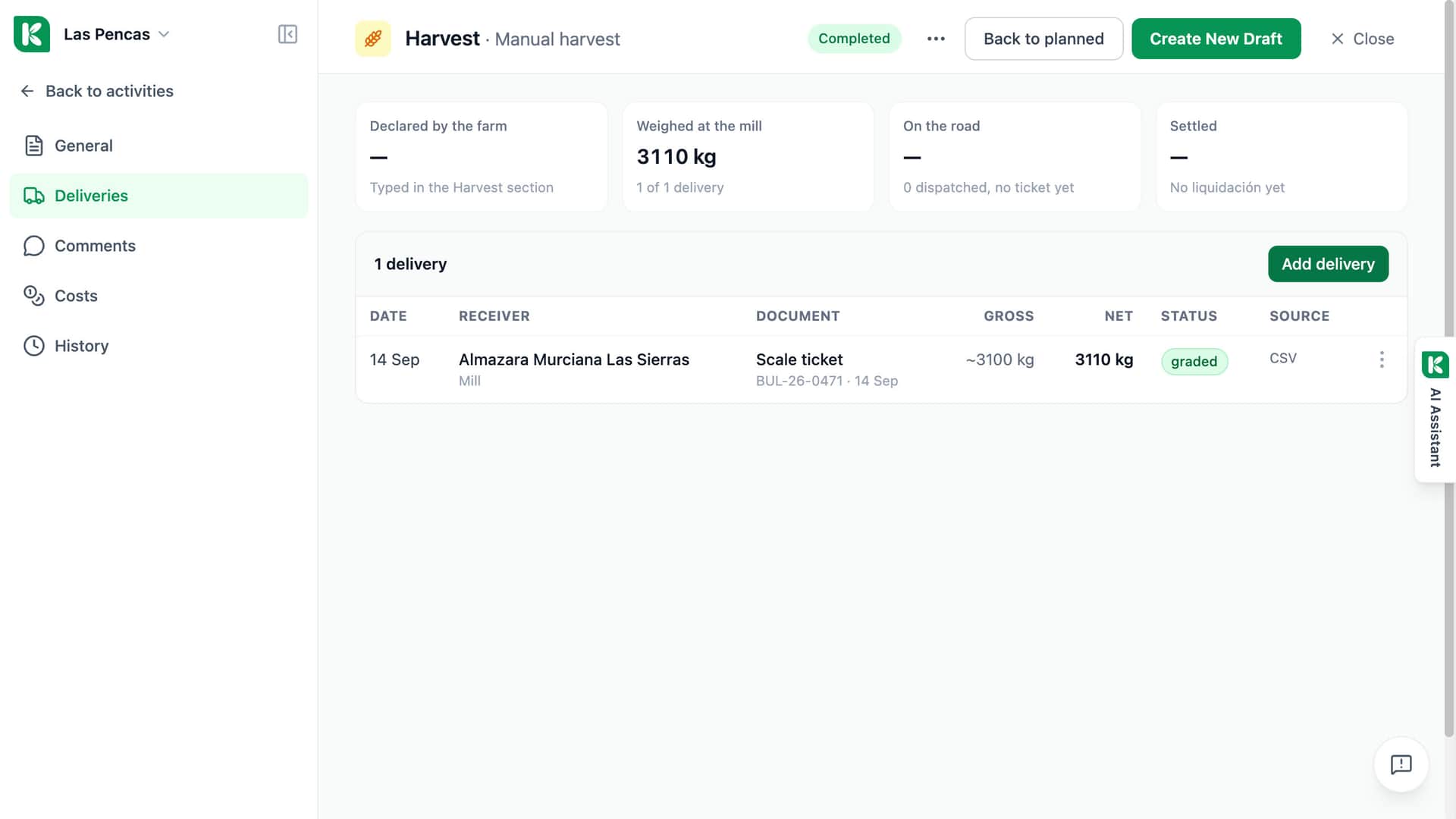The width and height of the screenshot is (1456, 819).
Task: Open row actions for Almazara Murciana delivery
Action: (x=1382, y=359)
